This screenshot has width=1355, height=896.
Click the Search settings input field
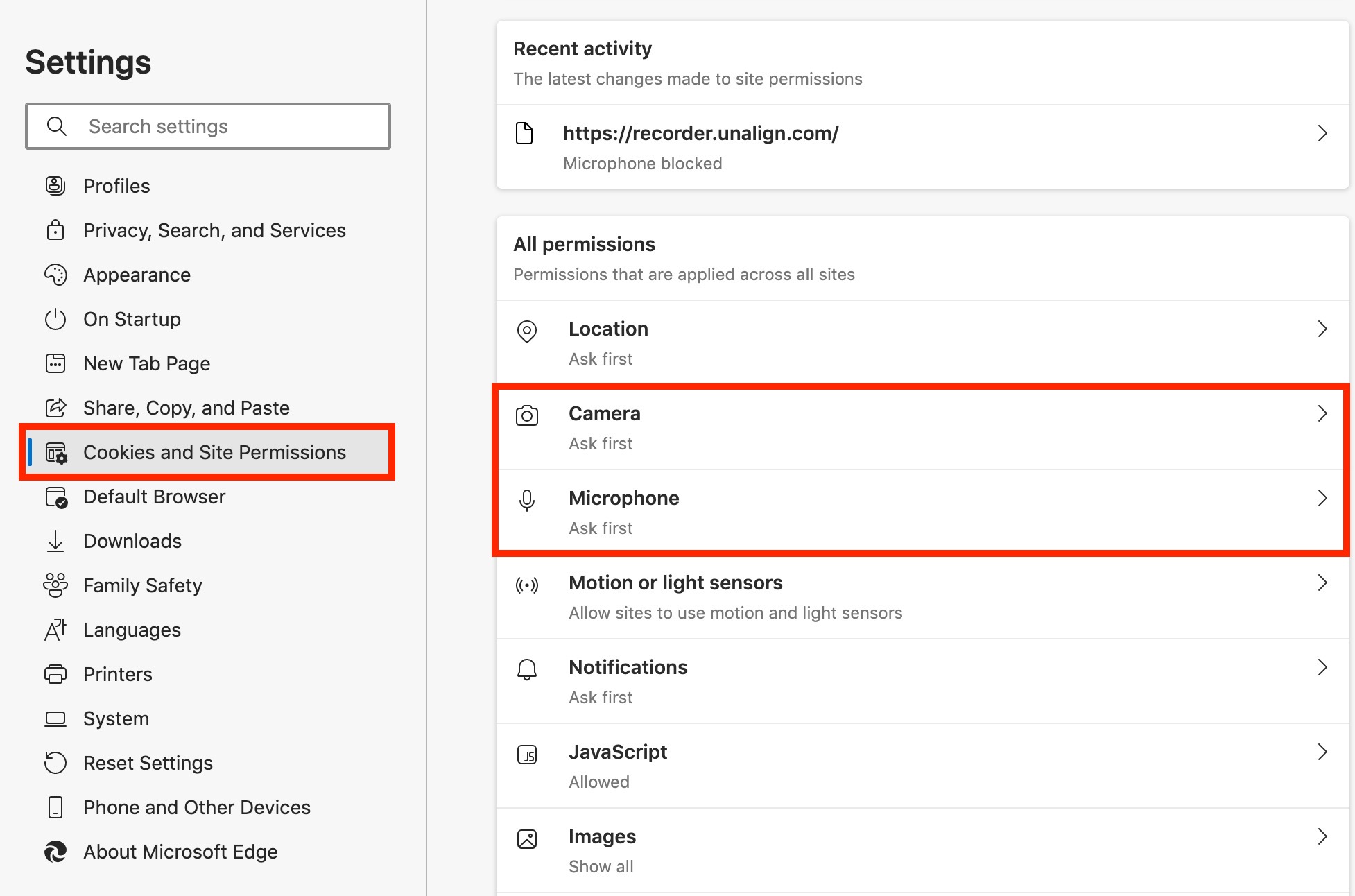pyautogui.click(x=208, y=126)
